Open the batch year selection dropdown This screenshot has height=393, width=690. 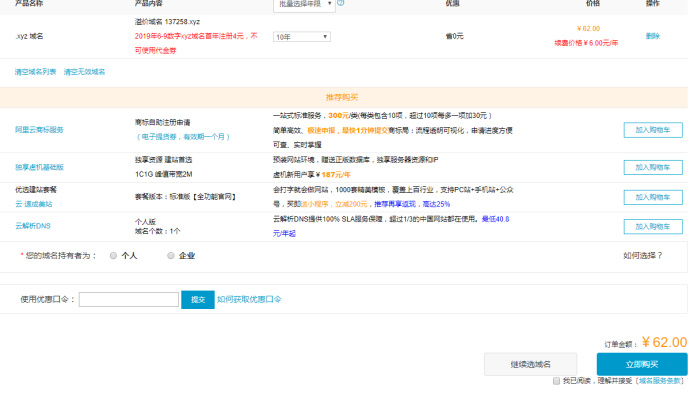click(x=304, y=5)
